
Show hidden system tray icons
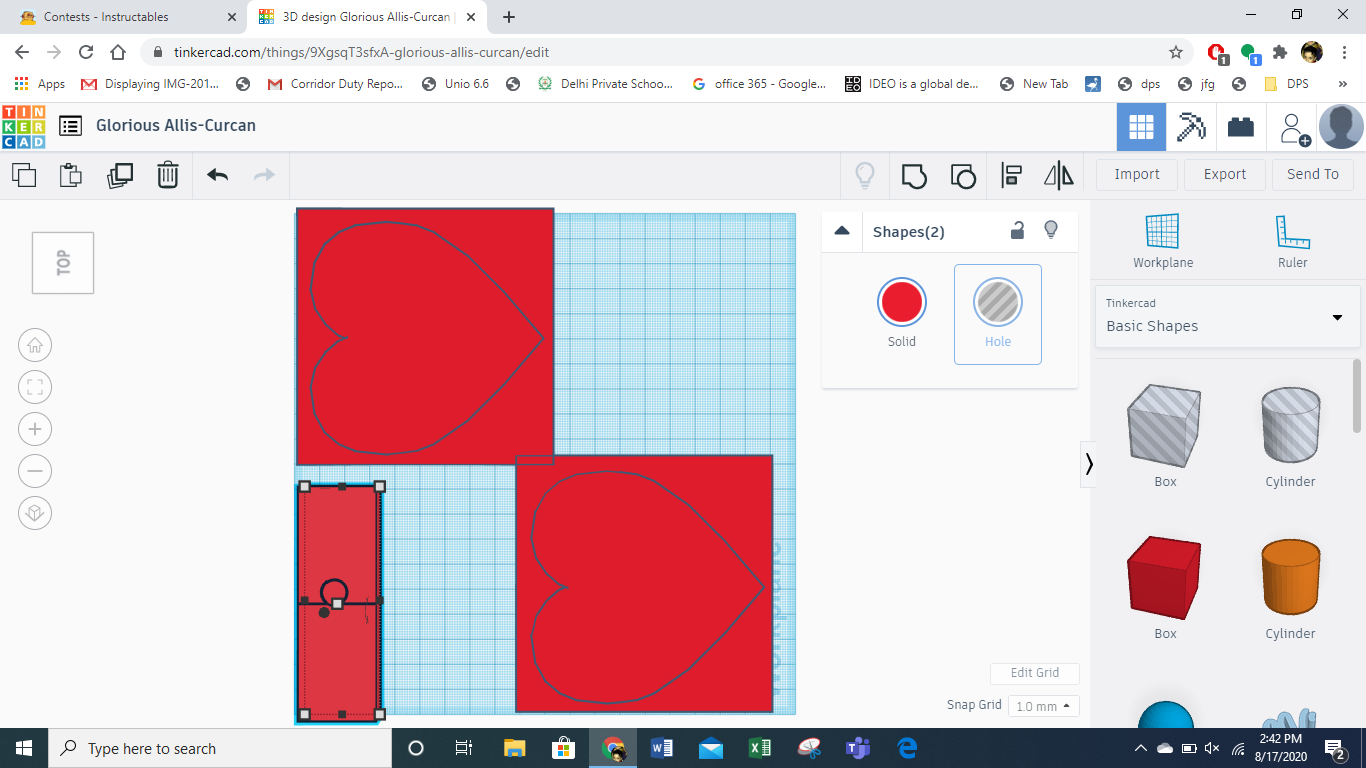click(x=1140, y=748)
